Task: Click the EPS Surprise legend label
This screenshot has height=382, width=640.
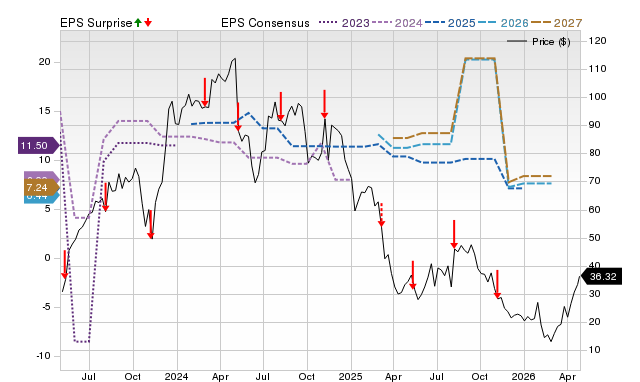Action: point(96,23)
